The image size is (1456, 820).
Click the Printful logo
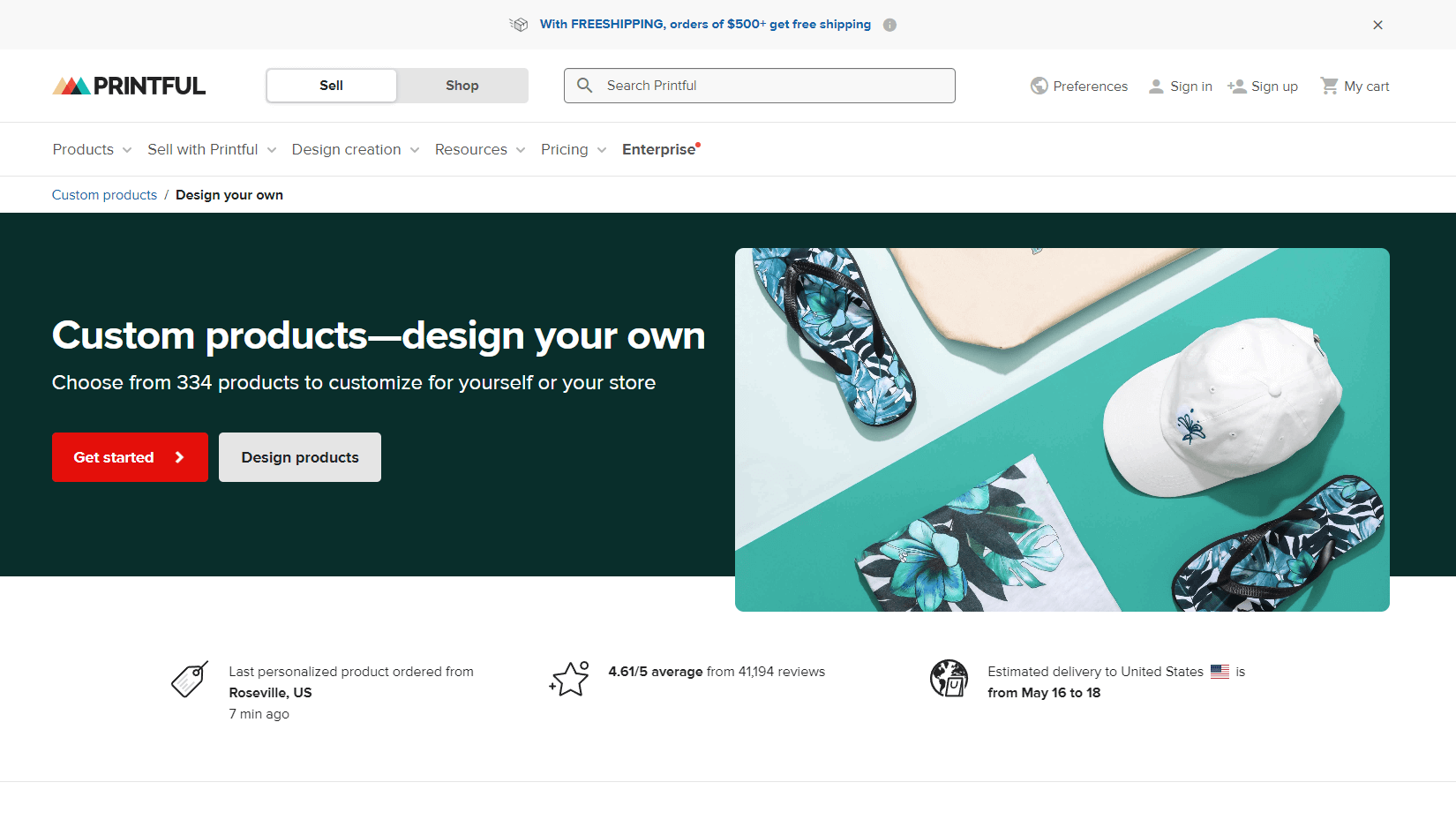pos(129,86)
